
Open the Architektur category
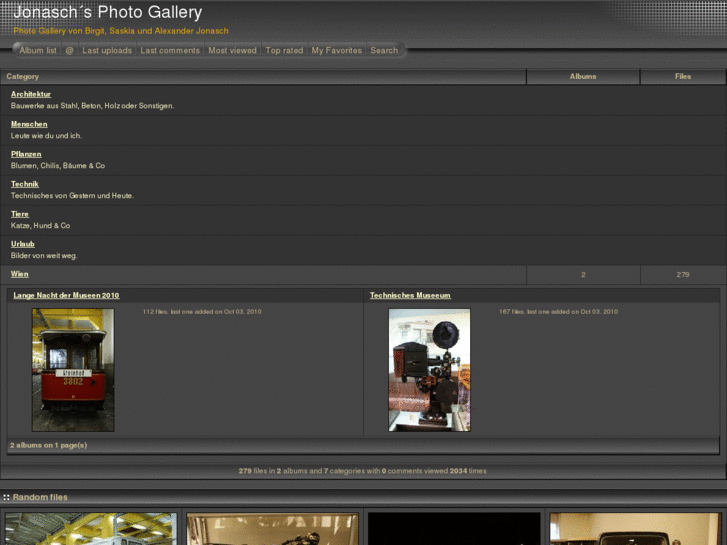click(31, 94)
